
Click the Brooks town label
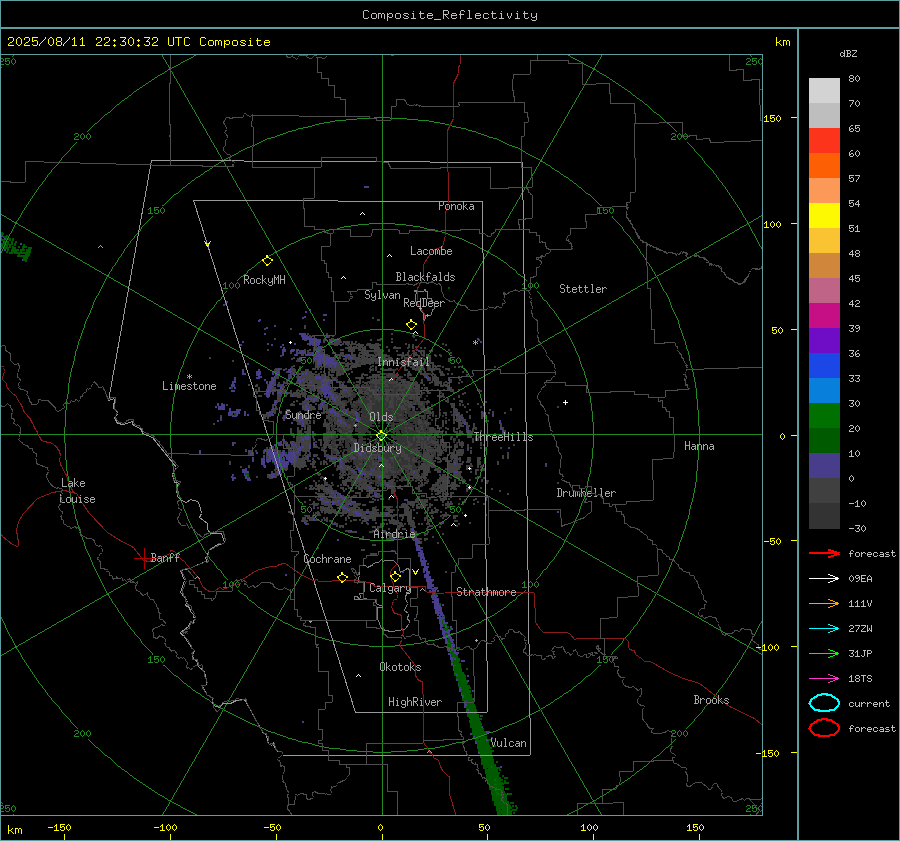point(711,700)
